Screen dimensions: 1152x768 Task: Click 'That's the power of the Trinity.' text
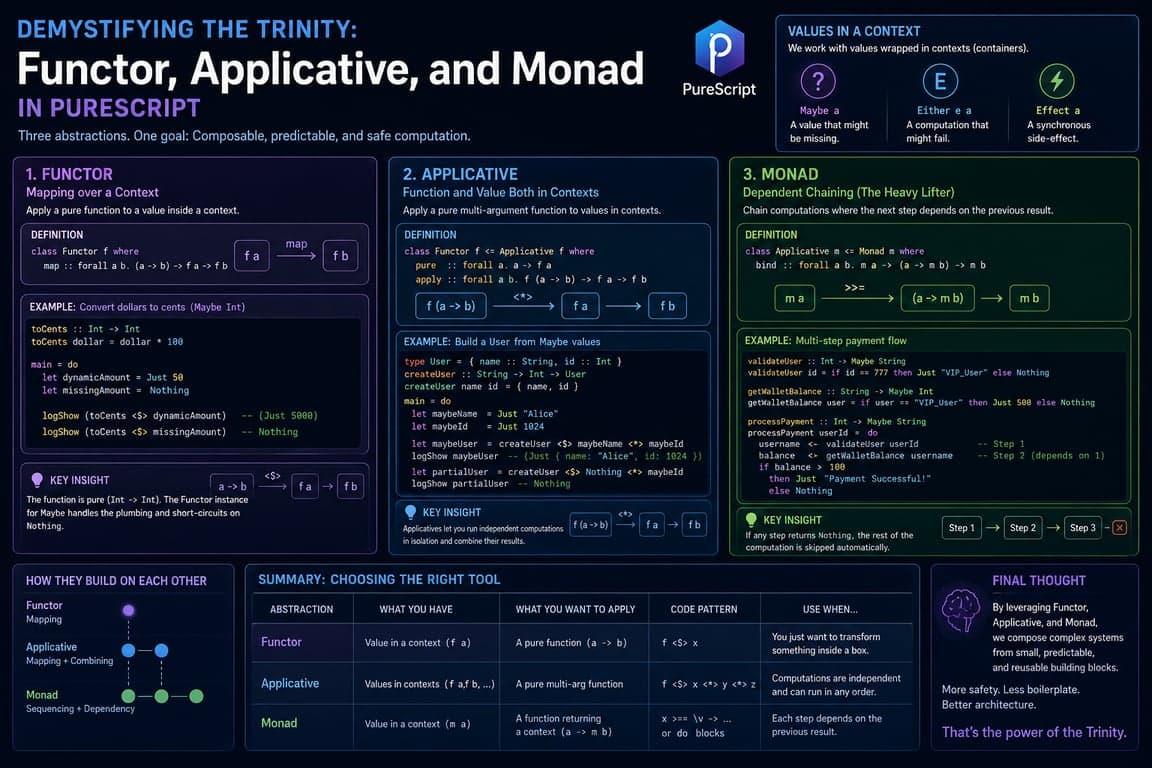pos(1034,732)
